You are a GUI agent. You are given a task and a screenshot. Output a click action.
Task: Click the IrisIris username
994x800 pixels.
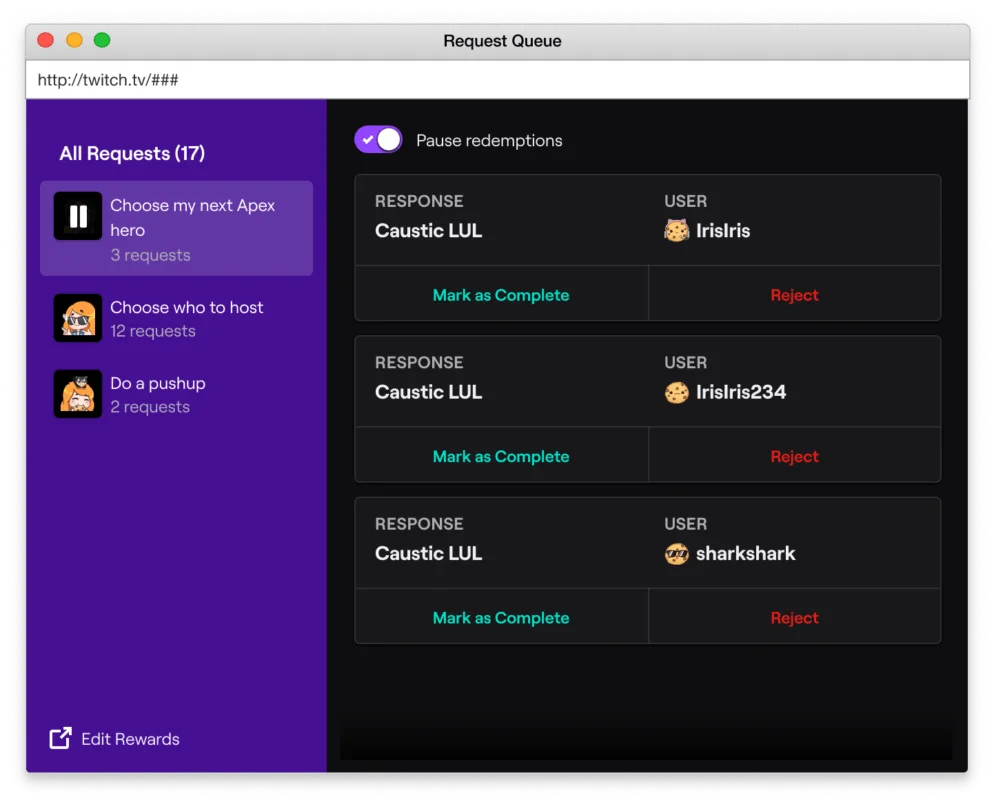(x=723, y=231)
